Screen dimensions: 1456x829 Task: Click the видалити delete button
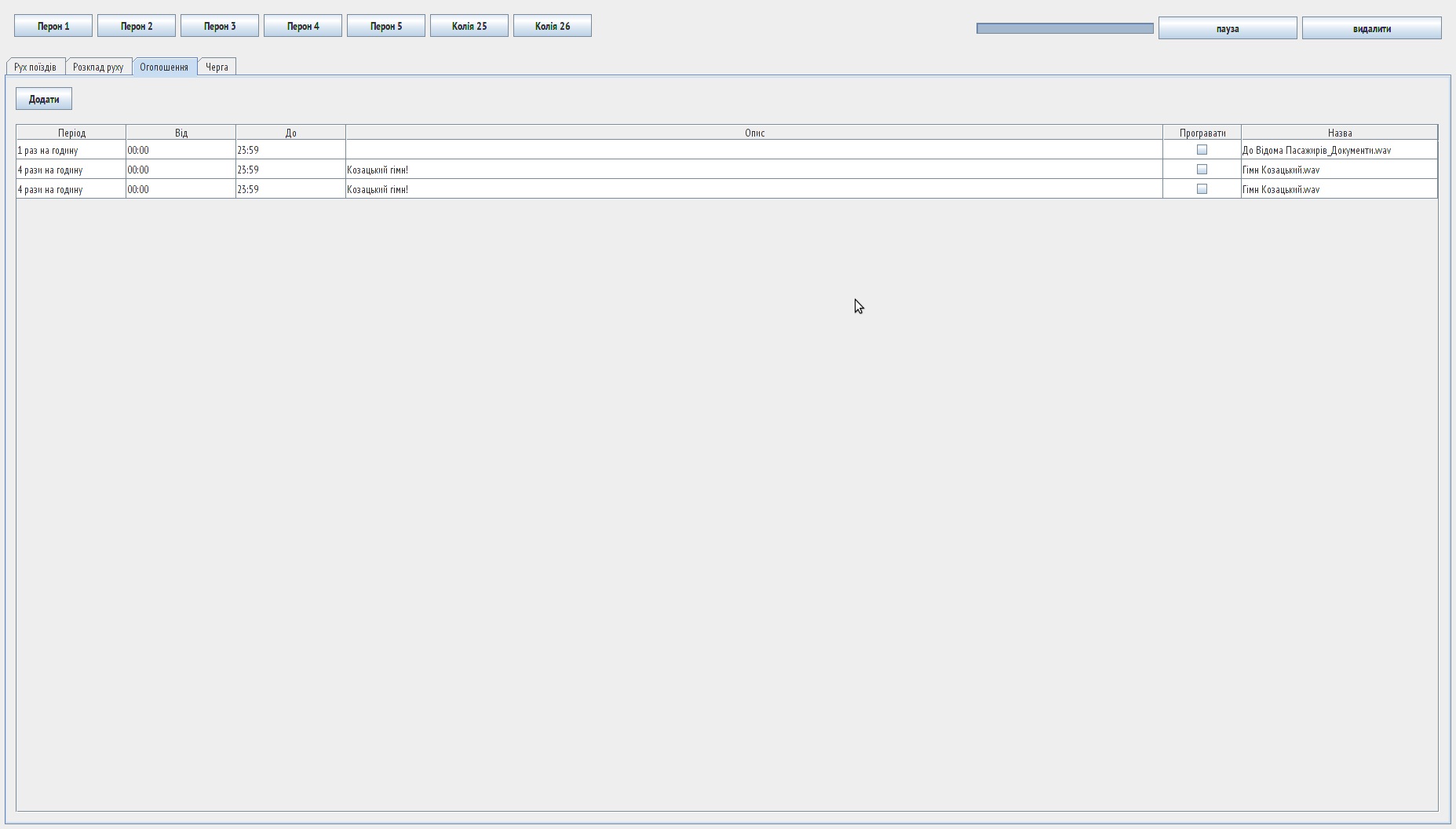1371,28
